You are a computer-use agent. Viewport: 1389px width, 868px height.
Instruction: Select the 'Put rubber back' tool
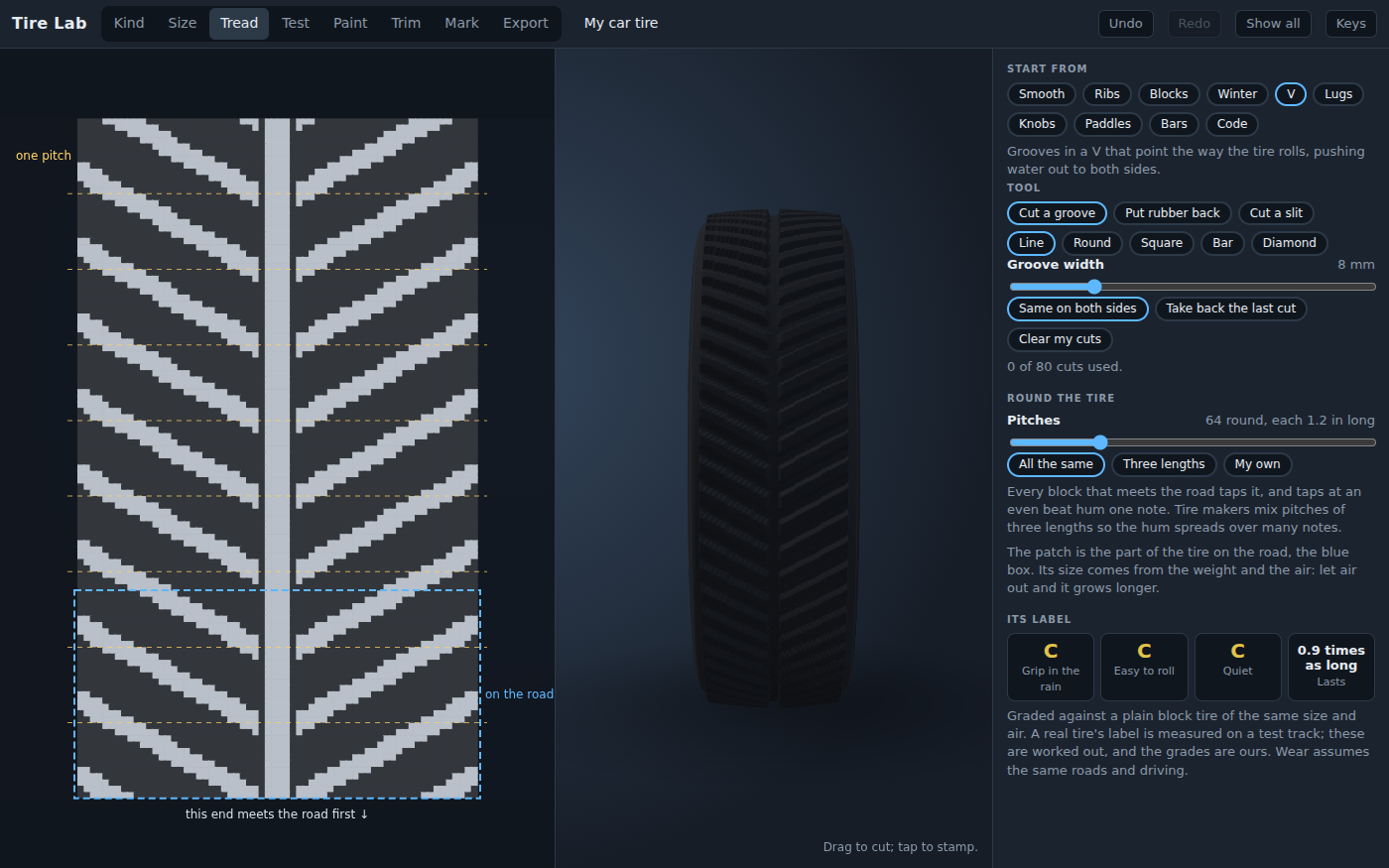tap(1173, 213)
